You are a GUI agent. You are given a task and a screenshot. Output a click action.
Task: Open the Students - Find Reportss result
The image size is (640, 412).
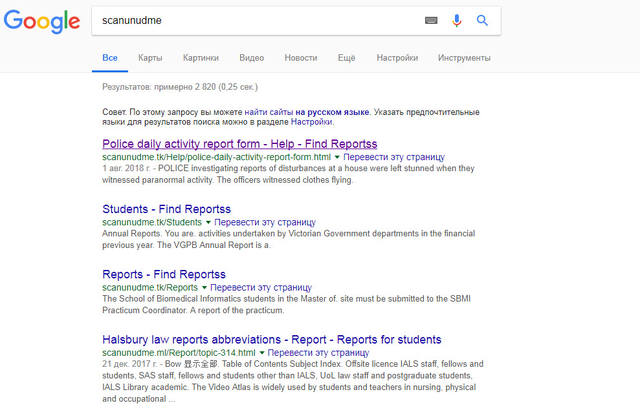click(167, 209)
